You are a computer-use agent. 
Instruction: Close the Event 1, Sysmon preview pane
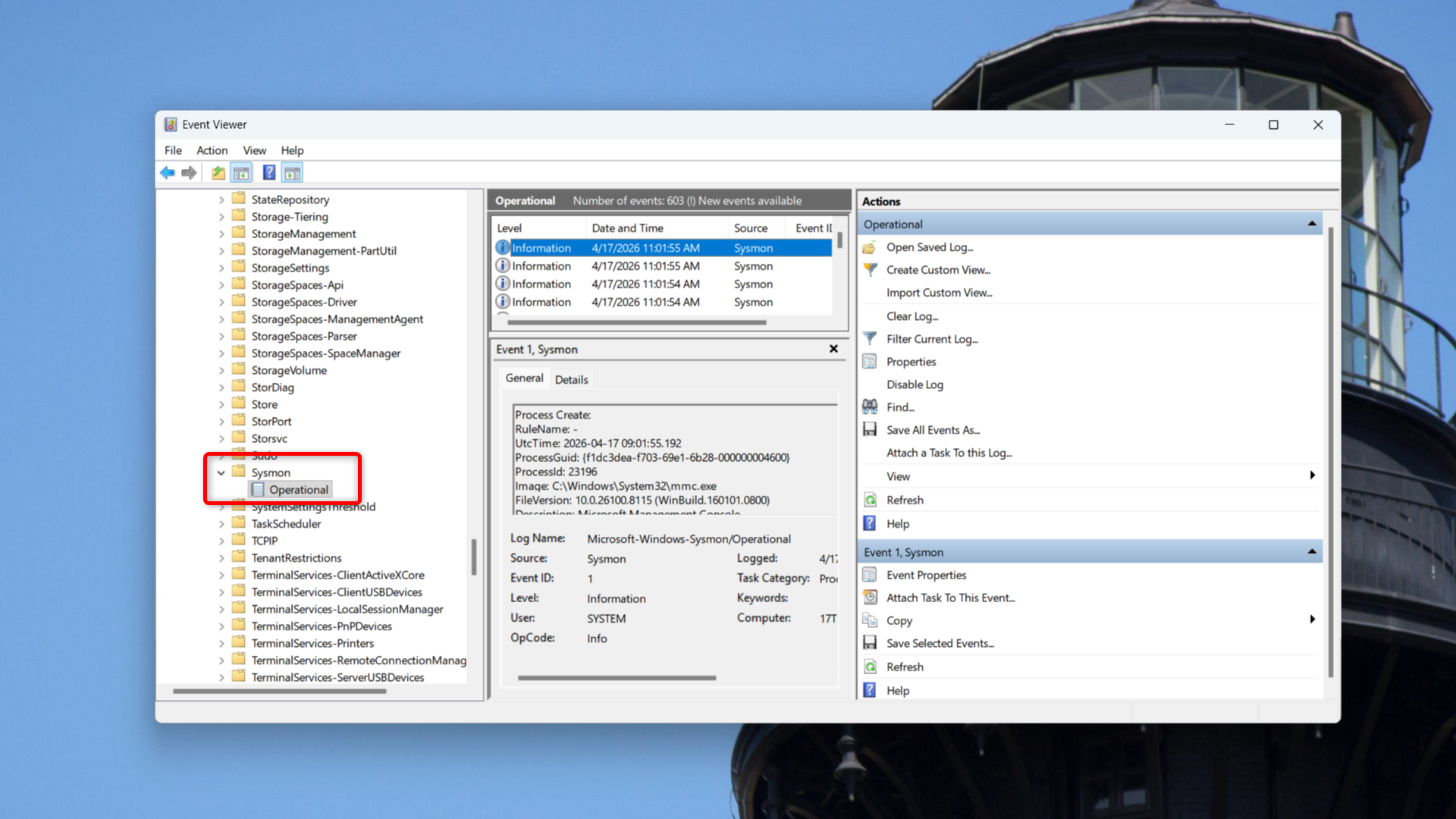(x=833, y=349)
